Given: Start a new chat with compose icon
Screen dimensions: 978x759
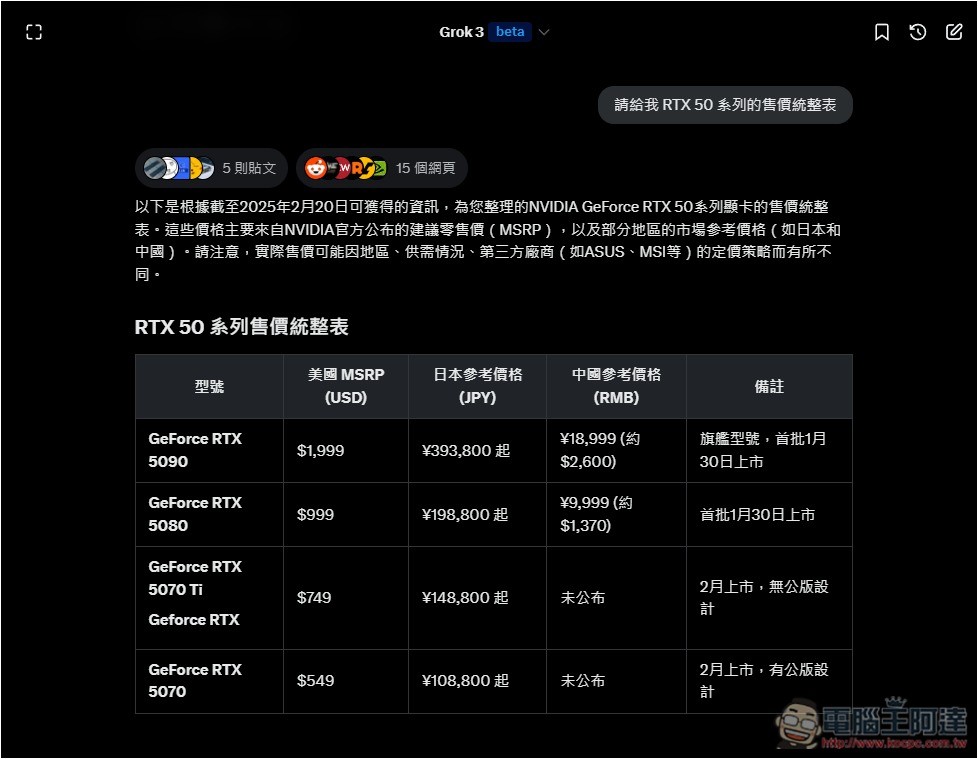Looking at the screenshot, I should tap(954, 32).
